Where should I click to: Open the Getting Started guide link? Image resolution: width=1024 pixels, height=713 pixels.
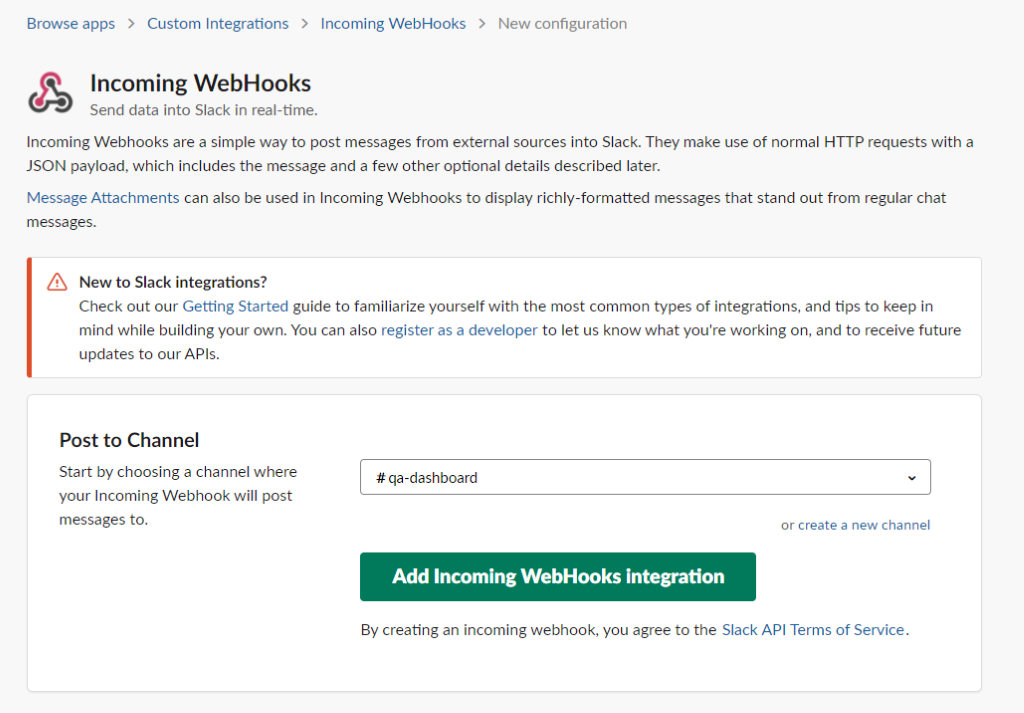235,306
